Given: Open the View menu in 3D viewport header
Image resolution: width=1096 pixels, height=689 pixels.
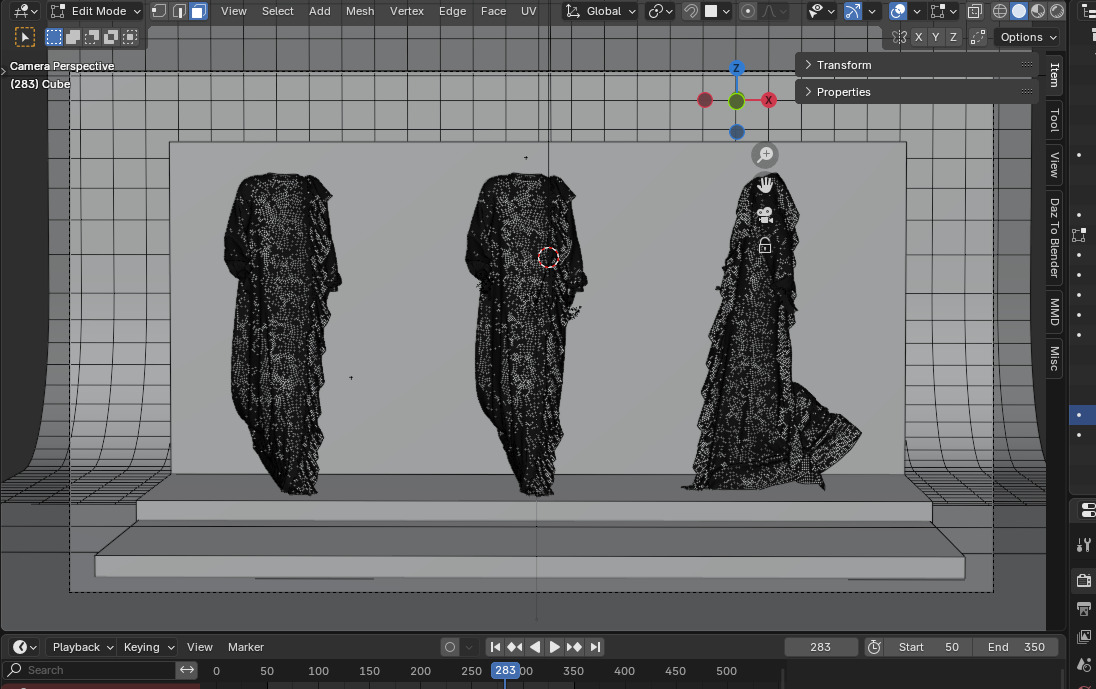Looking at the screenshot, I should pos(233,11).
